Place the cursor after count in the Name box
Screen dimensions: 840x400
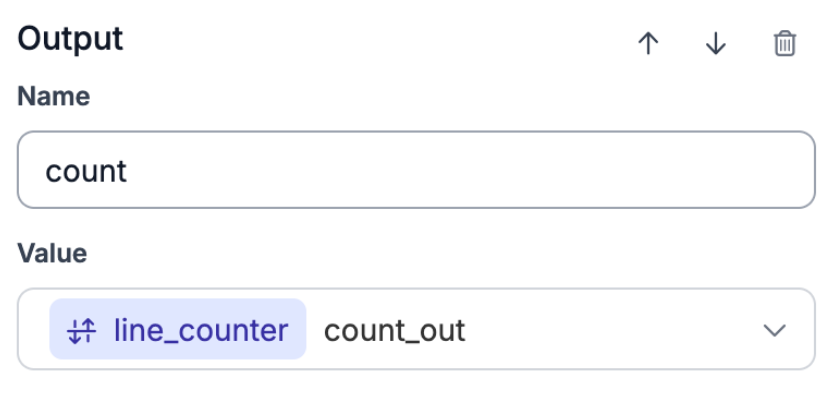(129, 171)
